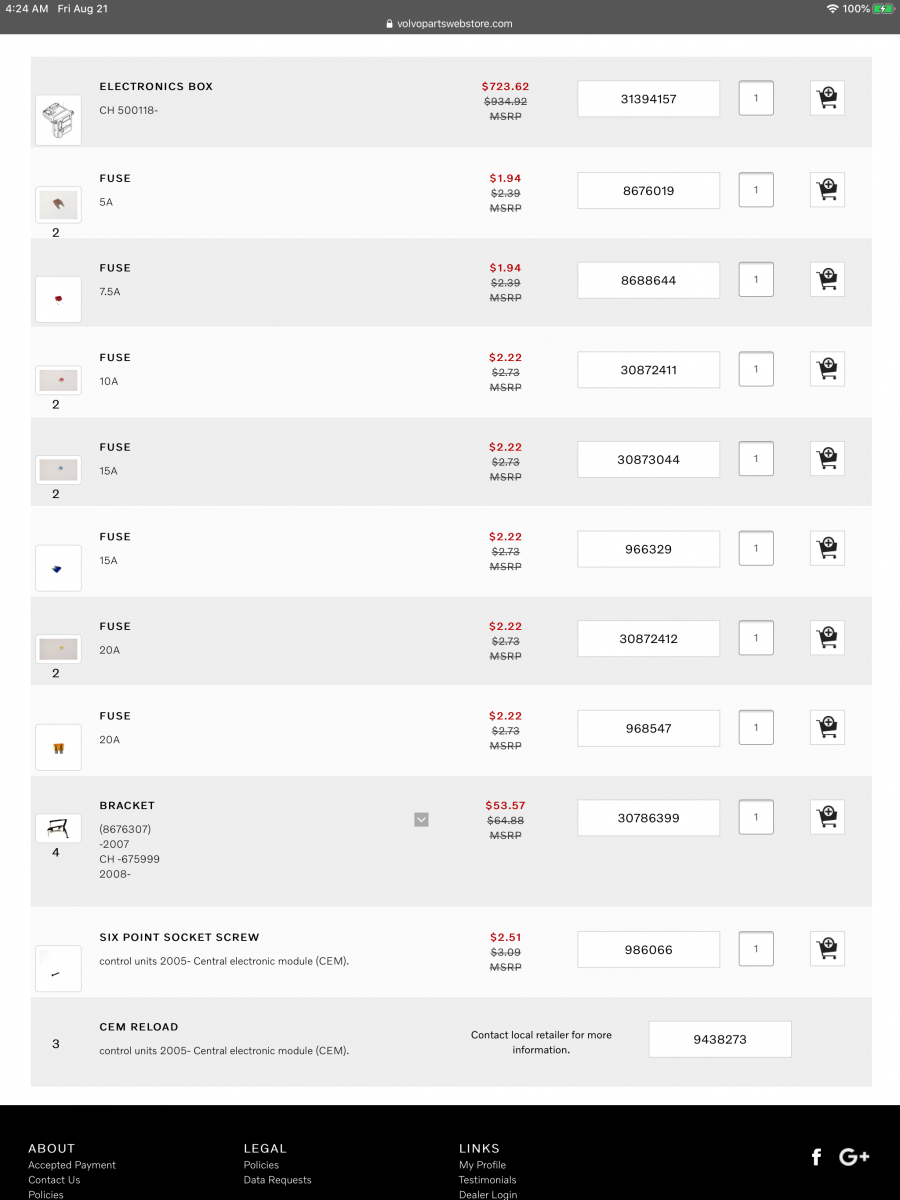
Task: Click the Electronics Box product thumbnail
Action: coord(58,121)
